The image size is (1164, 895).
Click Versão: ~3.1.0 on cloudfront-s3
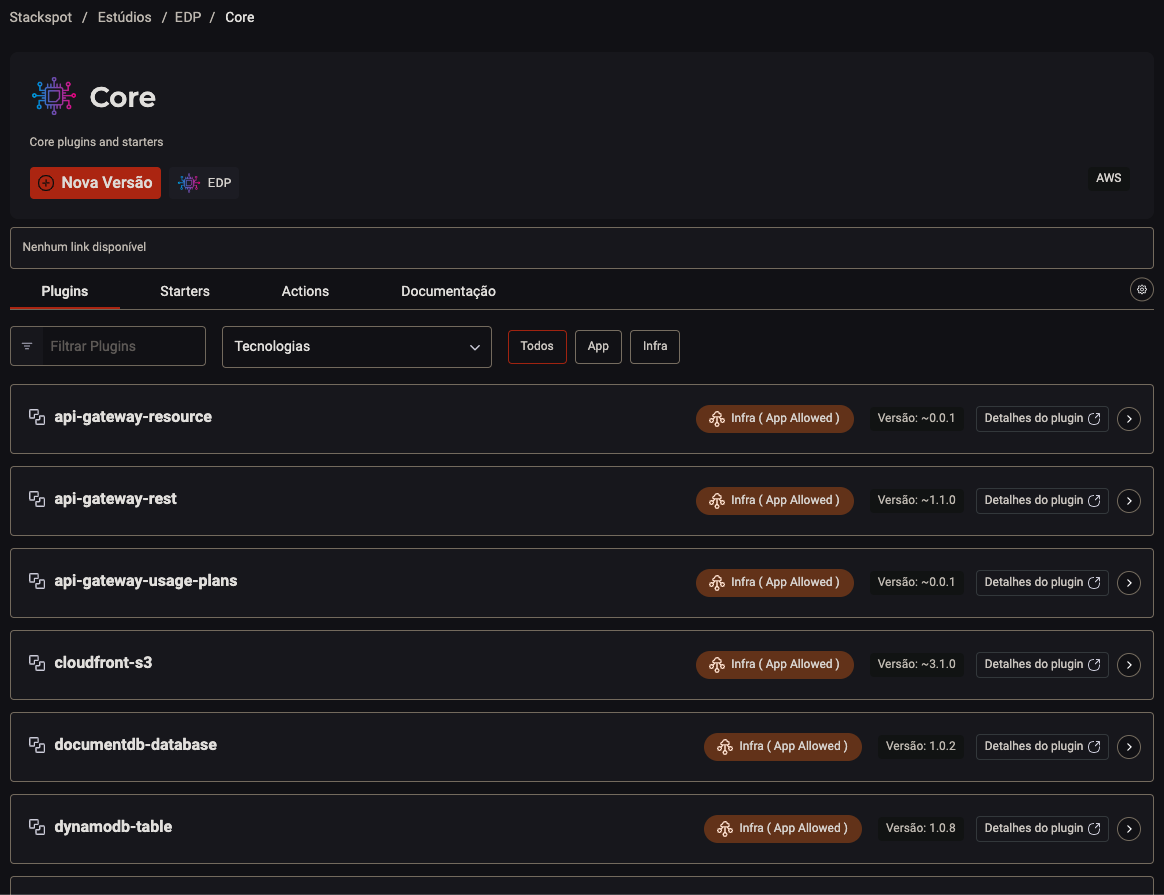(916, 665)
